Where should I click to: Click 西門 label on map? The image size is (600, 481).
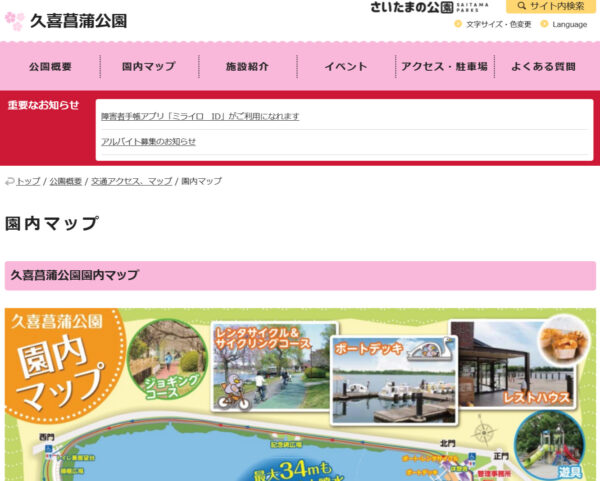(47, 437)
